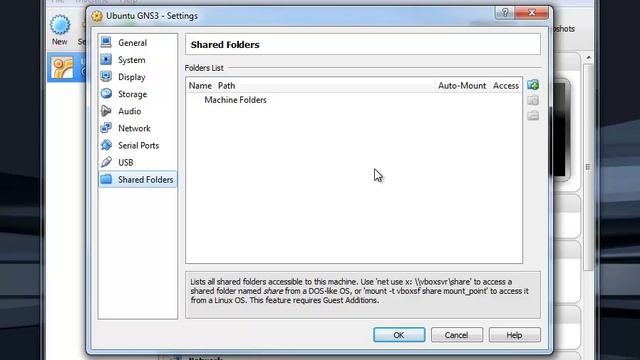Viewport: 640px width, 360px height.
Task: Open the Serial Ports settings category
Action: (x=138, y=145)
